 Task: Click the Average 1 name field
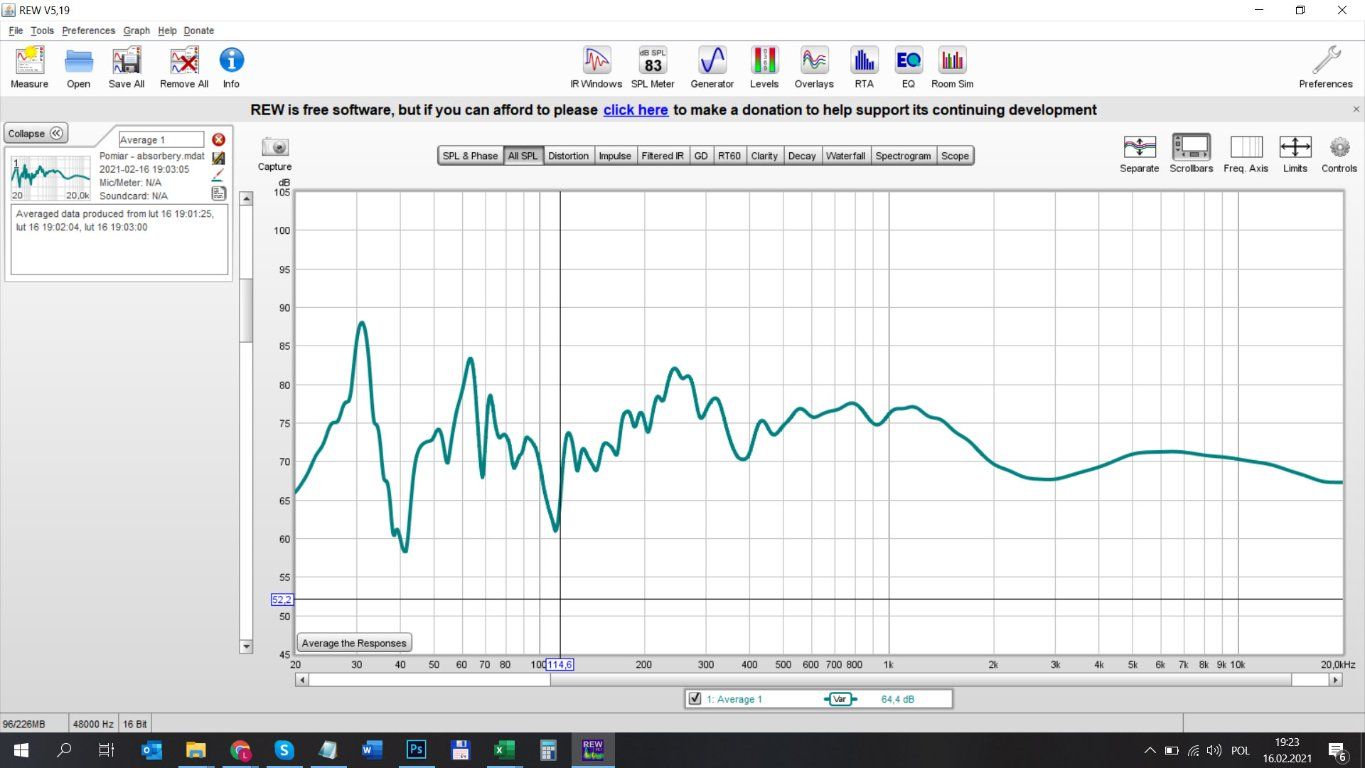161,140
